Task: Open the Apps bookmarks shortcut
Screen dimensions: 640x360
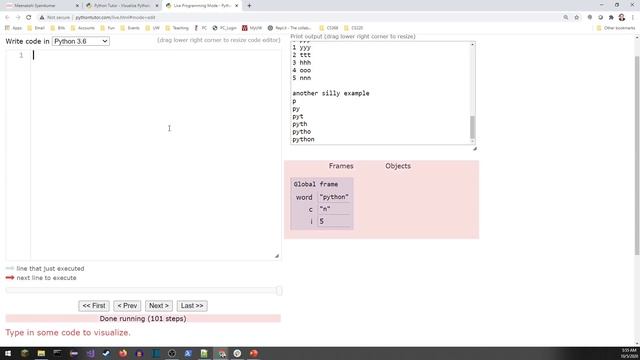Action: (13, 28)
